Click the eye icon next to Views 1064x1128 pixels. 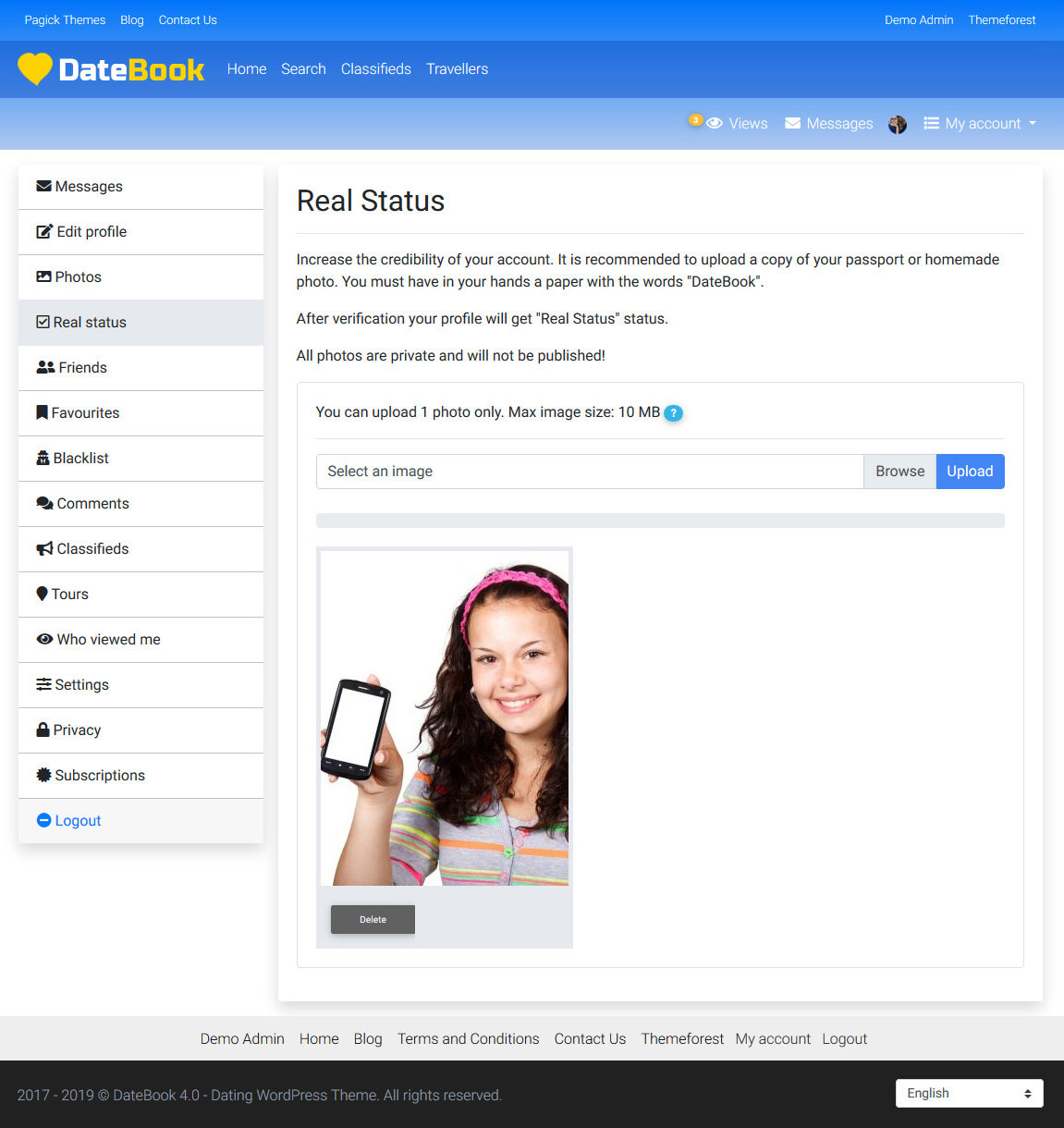pos(715,123)
